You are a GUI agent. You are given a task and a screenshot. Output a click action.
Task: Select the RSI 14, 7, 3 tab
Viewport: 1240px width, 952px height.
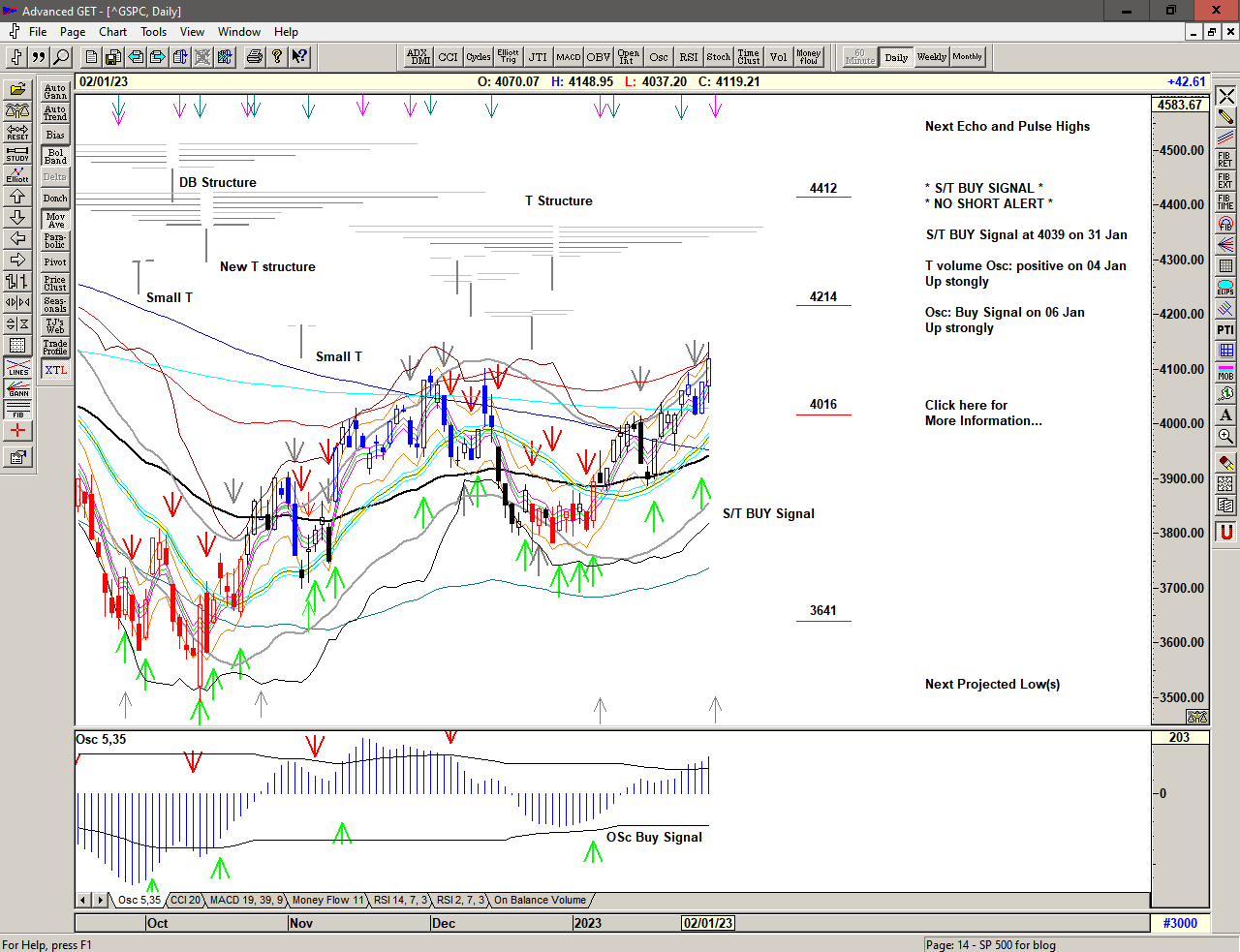point(400,901)
